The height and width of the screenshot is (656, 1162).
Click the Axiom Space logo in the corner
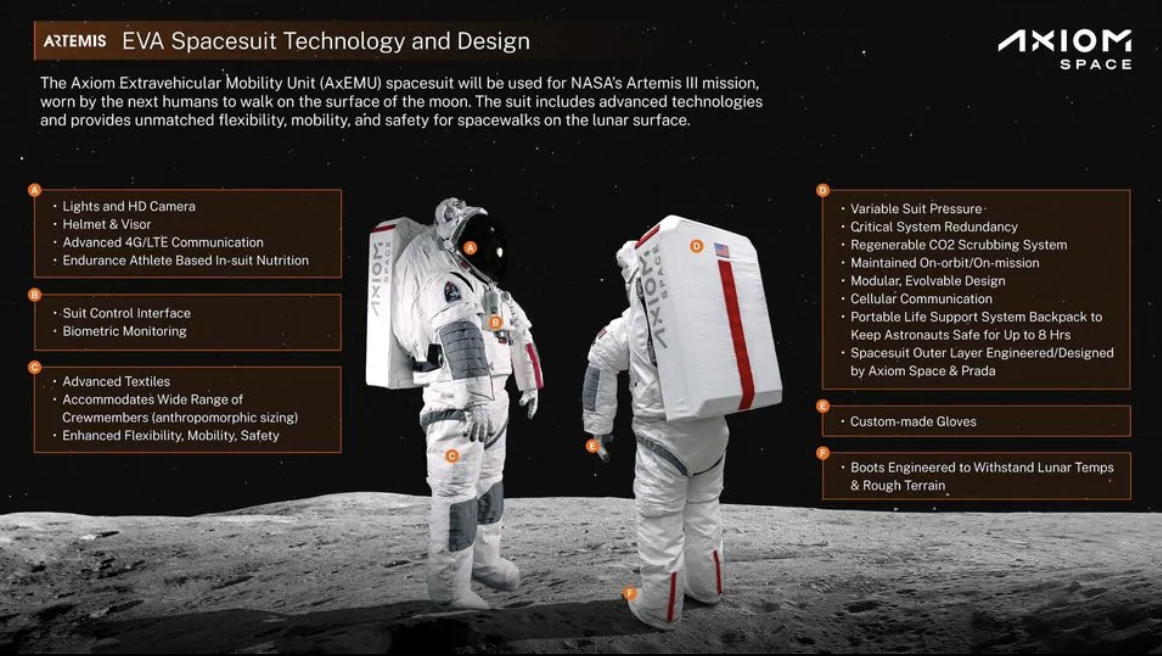tap(1064, 50)
